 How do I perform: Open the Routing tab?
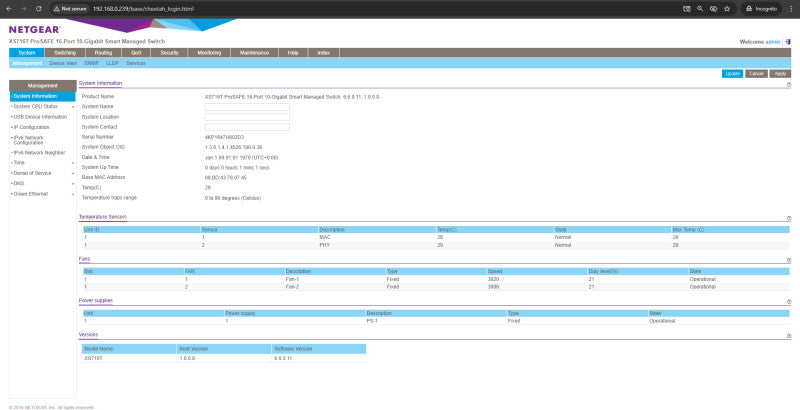(x=103, y=53)
